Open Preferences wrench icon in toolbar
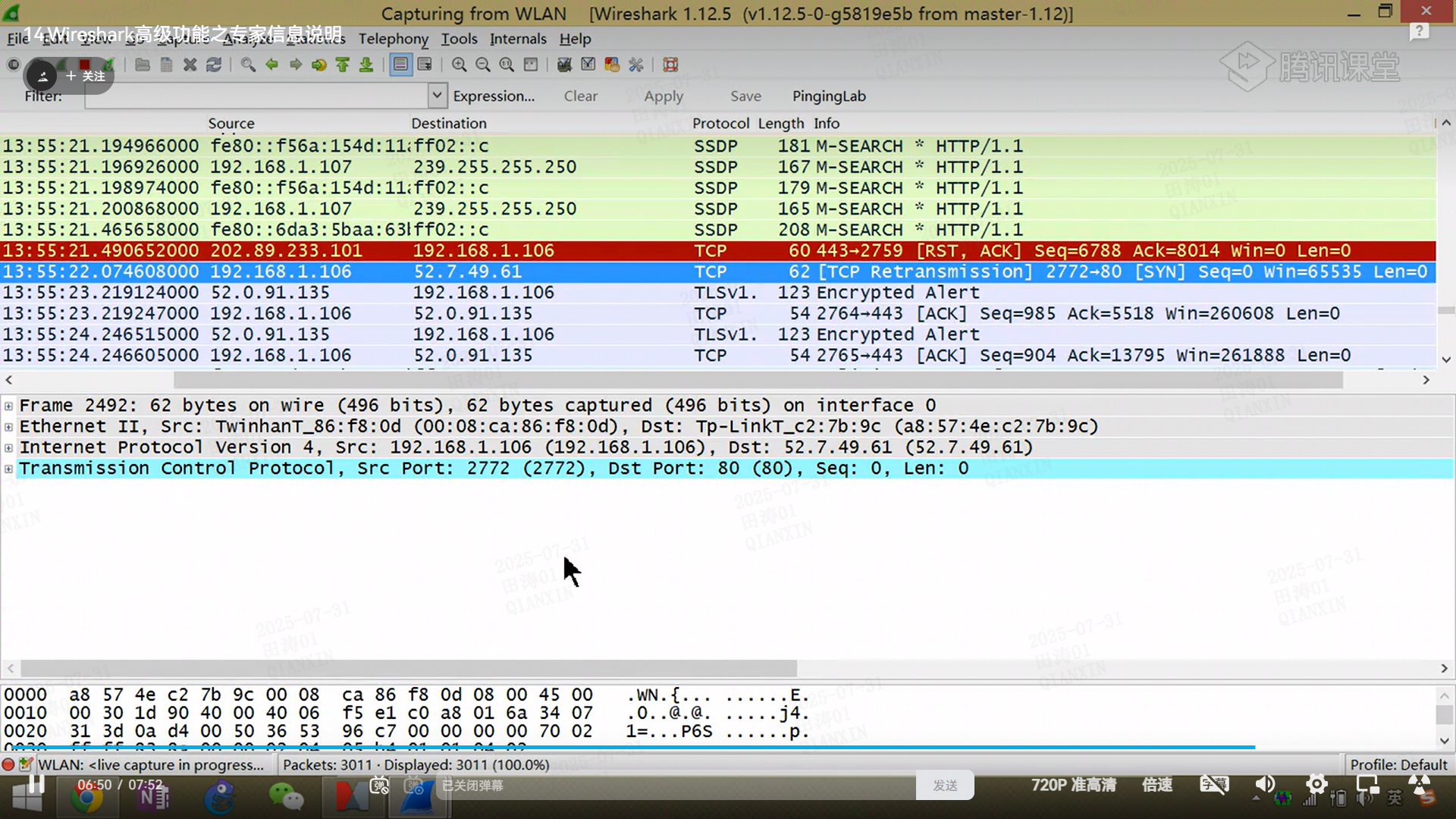 pyautogui.click(x=636, y=64)
